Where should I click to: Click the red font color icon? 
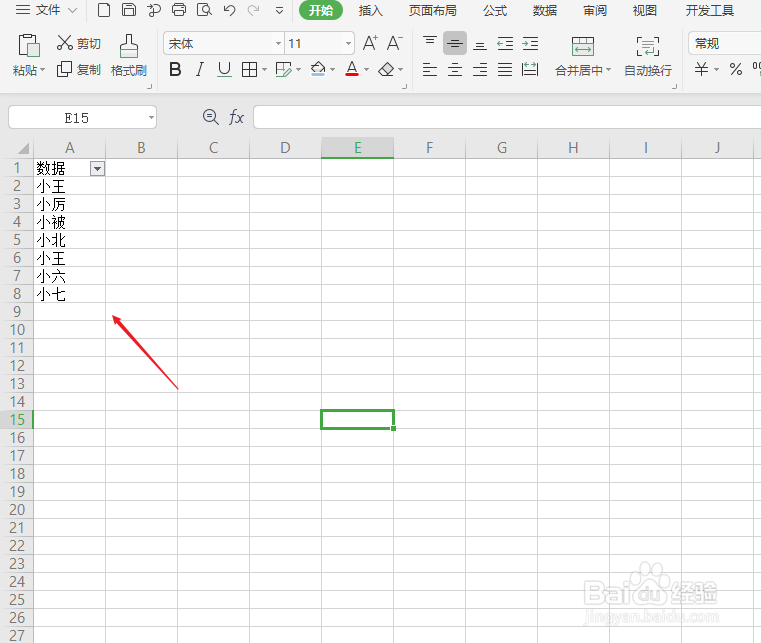point(352,69)
